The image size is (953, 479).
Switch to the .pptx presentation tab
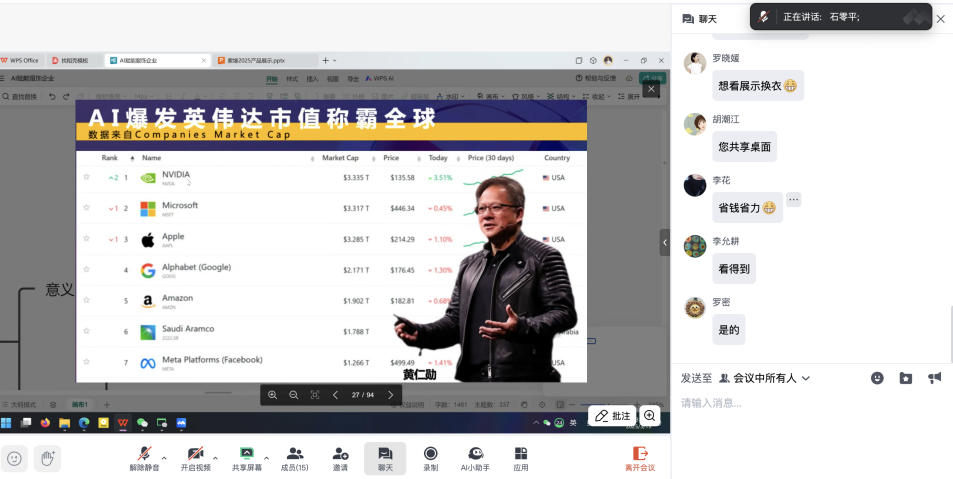tap(265, 60)
